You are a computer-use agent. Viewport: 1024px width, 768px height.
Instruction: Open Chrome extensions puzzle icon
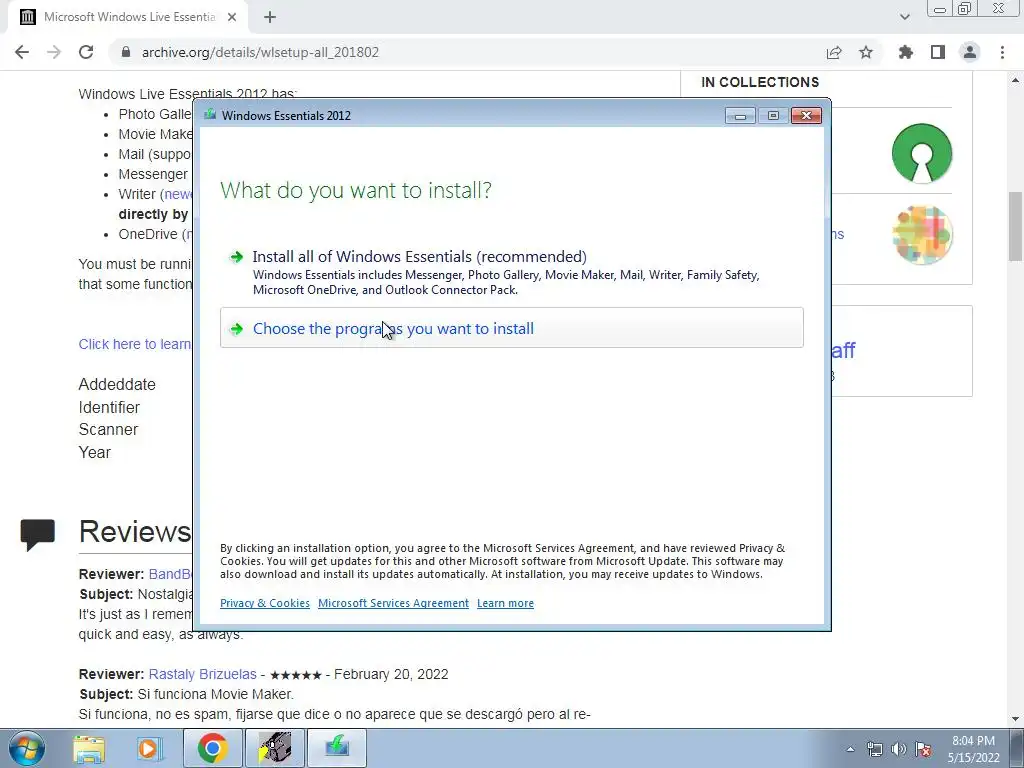pos(906,52)
